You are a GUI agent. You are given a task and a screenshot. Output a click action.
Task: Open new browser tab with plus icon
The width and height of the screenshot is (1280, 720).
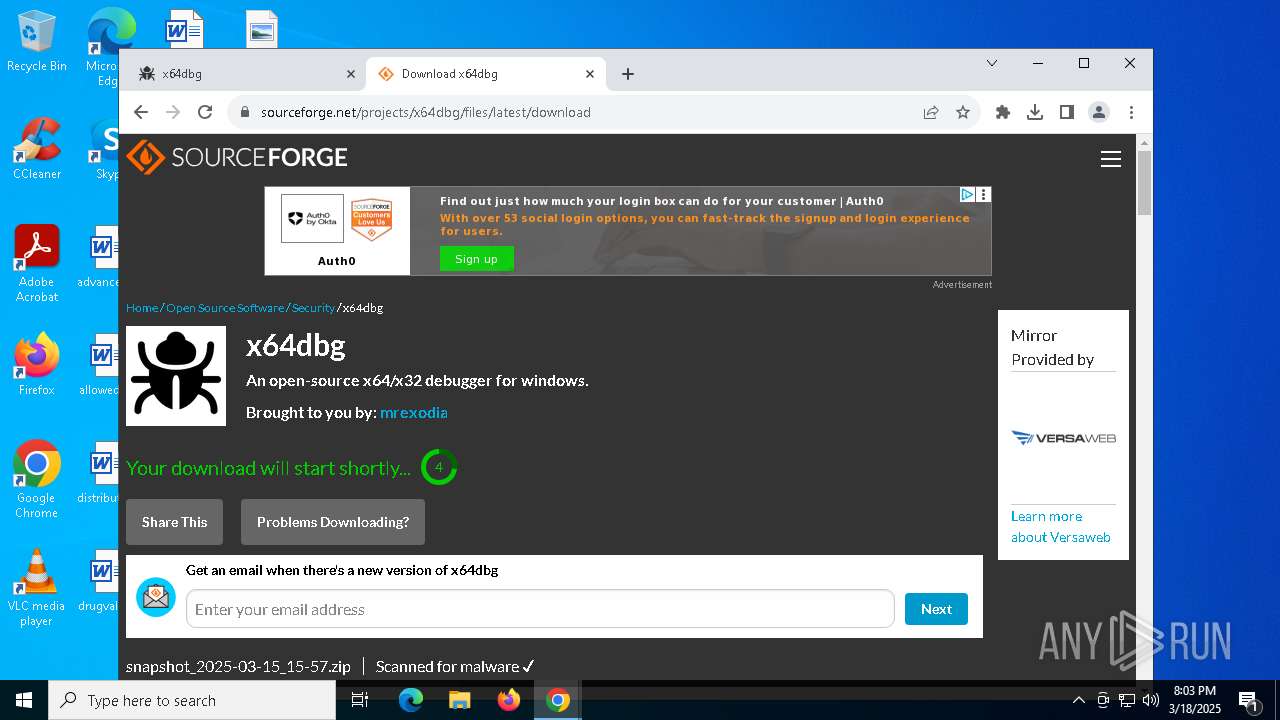pos(628,74)
